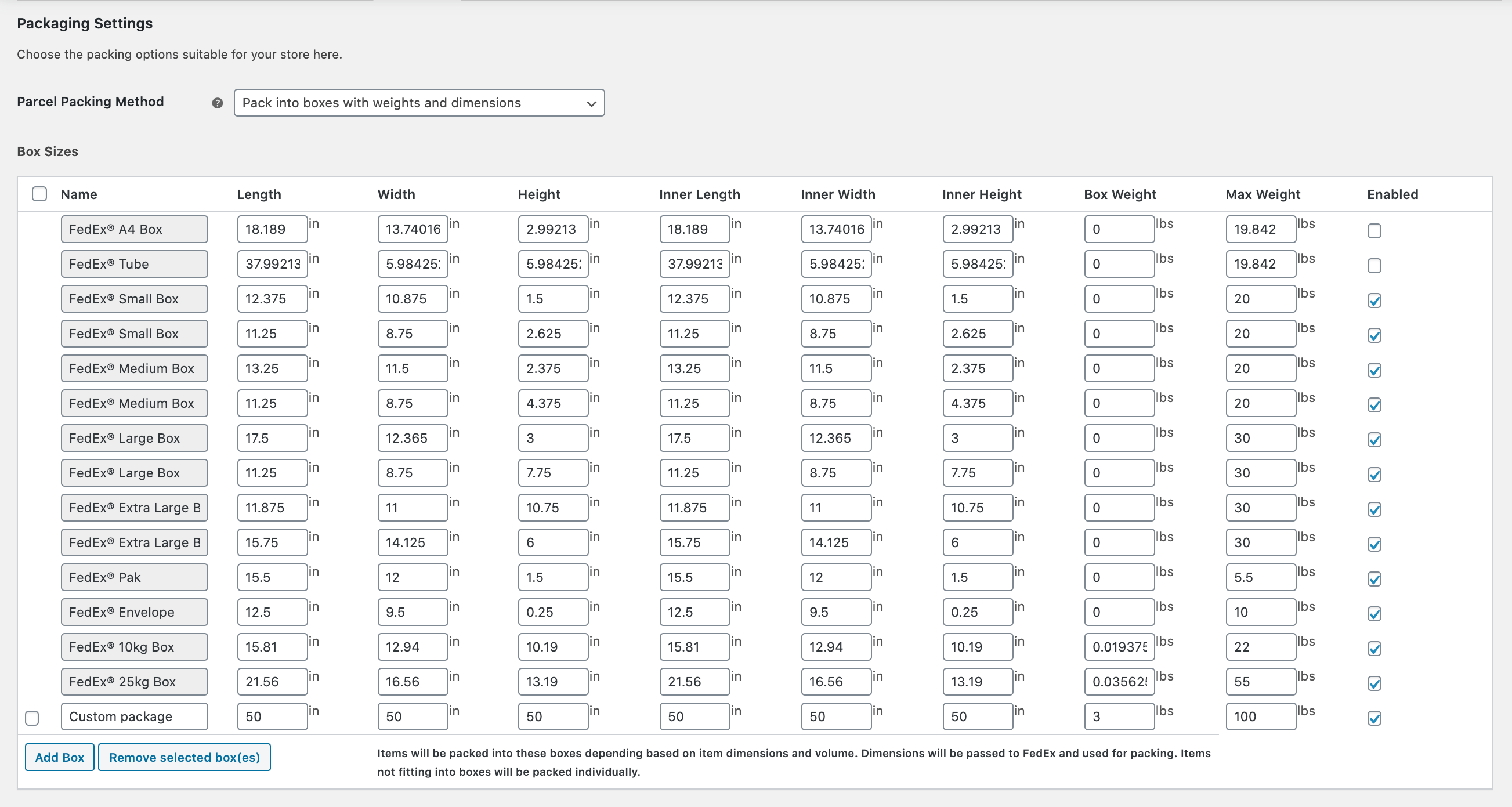
Task: Click the Custom package name field
Action: (x=134, y=716)
